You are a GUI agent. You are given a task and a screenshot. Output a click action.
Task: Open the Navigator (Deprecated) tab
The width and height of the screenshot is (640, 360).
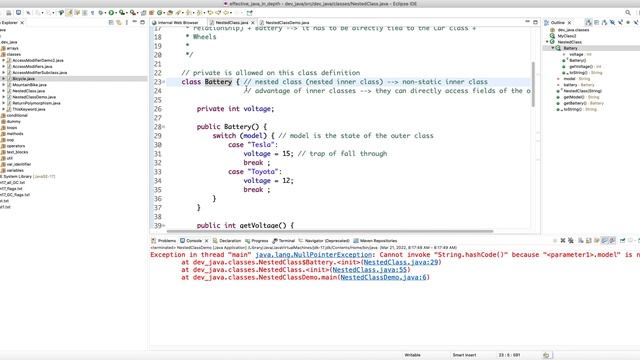point(324,241)
